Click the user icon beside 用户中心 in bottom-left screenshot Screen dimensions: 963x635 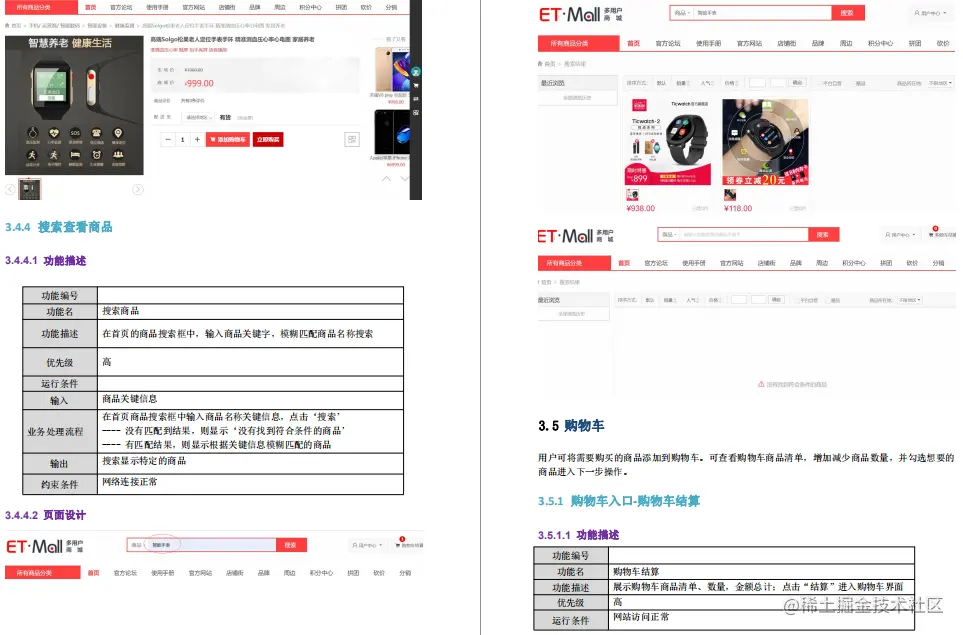click(354, 545)
